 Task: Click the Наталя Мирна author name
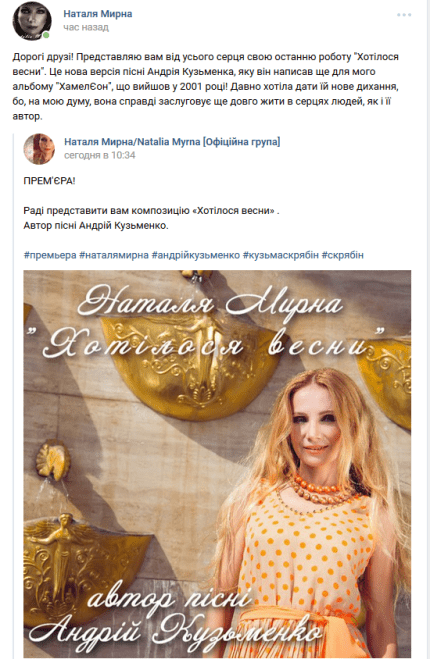(98, 14)
